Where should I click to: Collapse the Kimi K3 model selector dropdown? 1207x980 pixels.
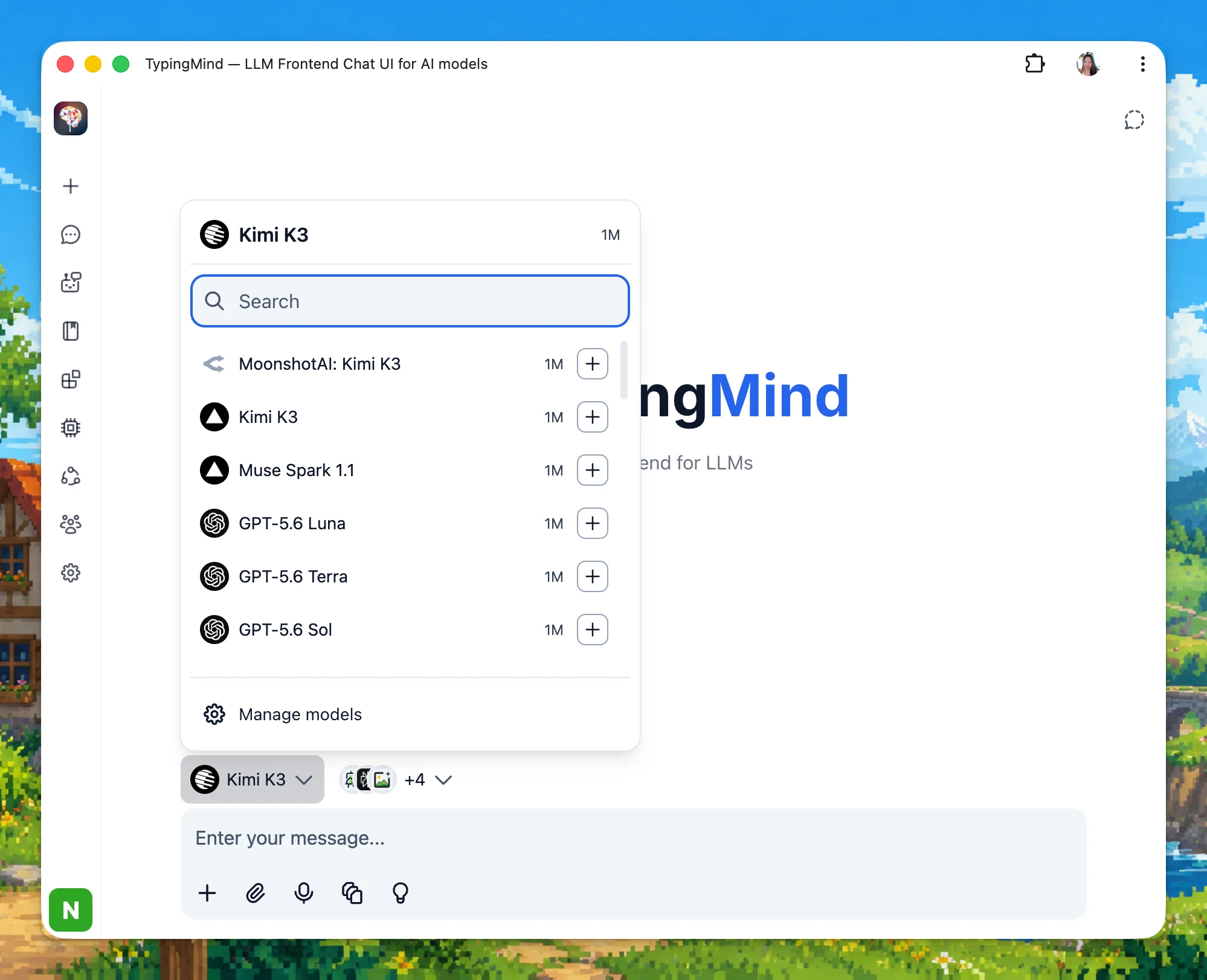tap(253, 779)
